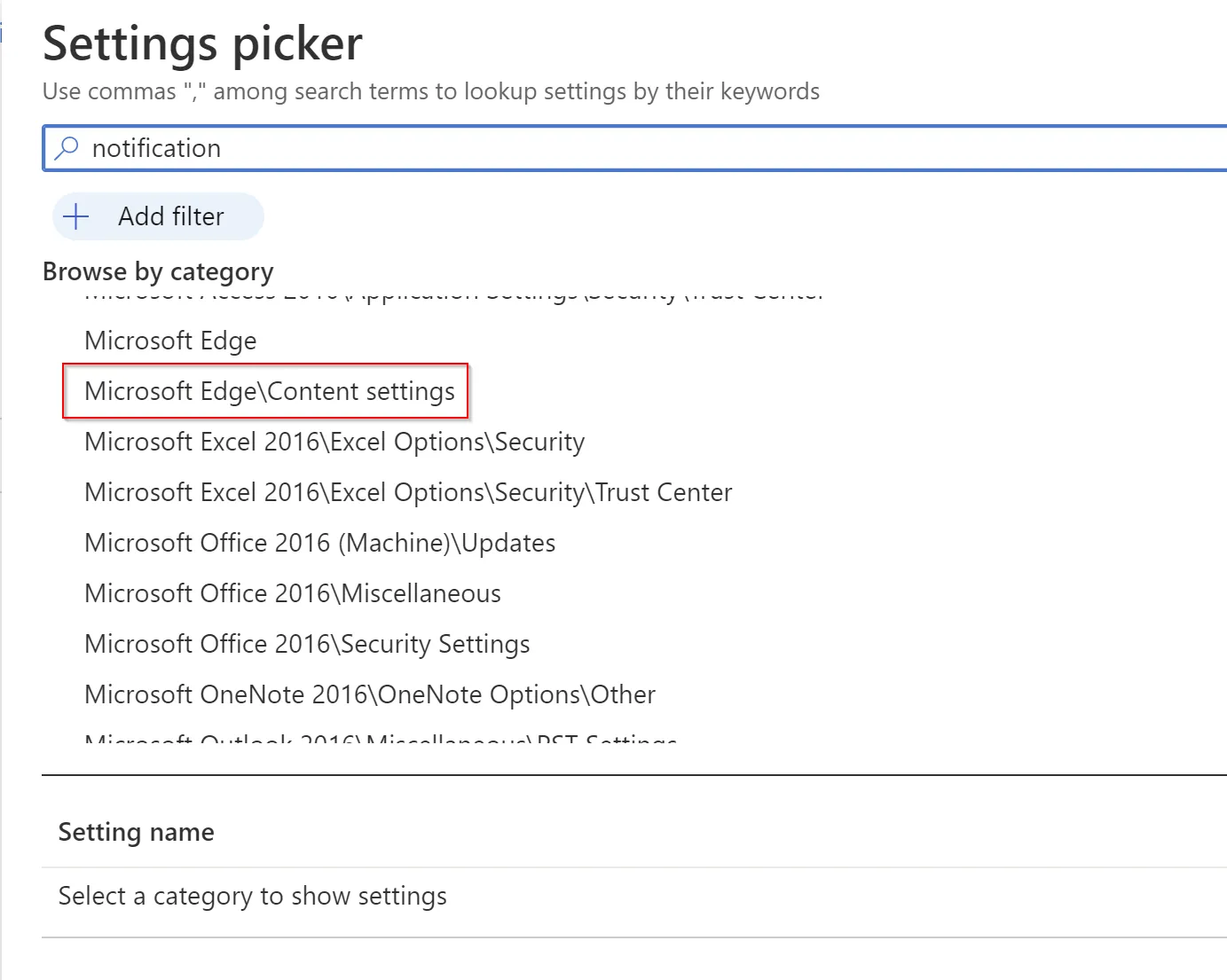Click the 'Select a category to show settings' text
The image size is (1227, 980).
(x=253, y=897)
